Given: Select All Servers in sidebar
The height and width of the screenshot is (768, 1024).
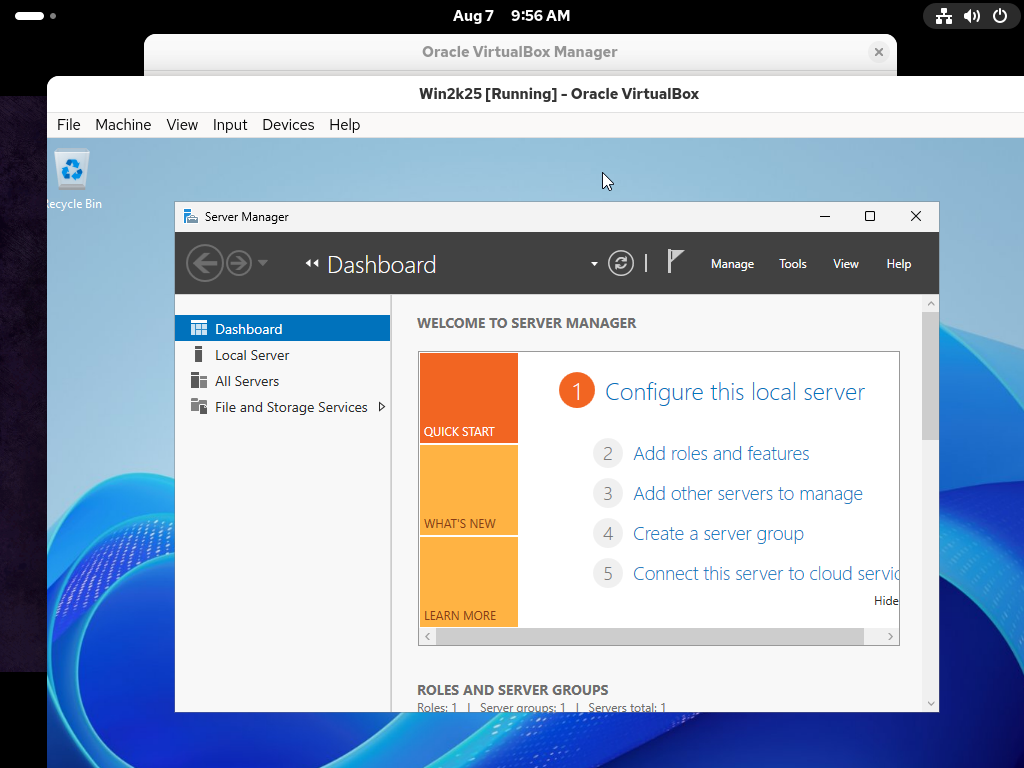Looking at the screenshot, I should (247, 381).
